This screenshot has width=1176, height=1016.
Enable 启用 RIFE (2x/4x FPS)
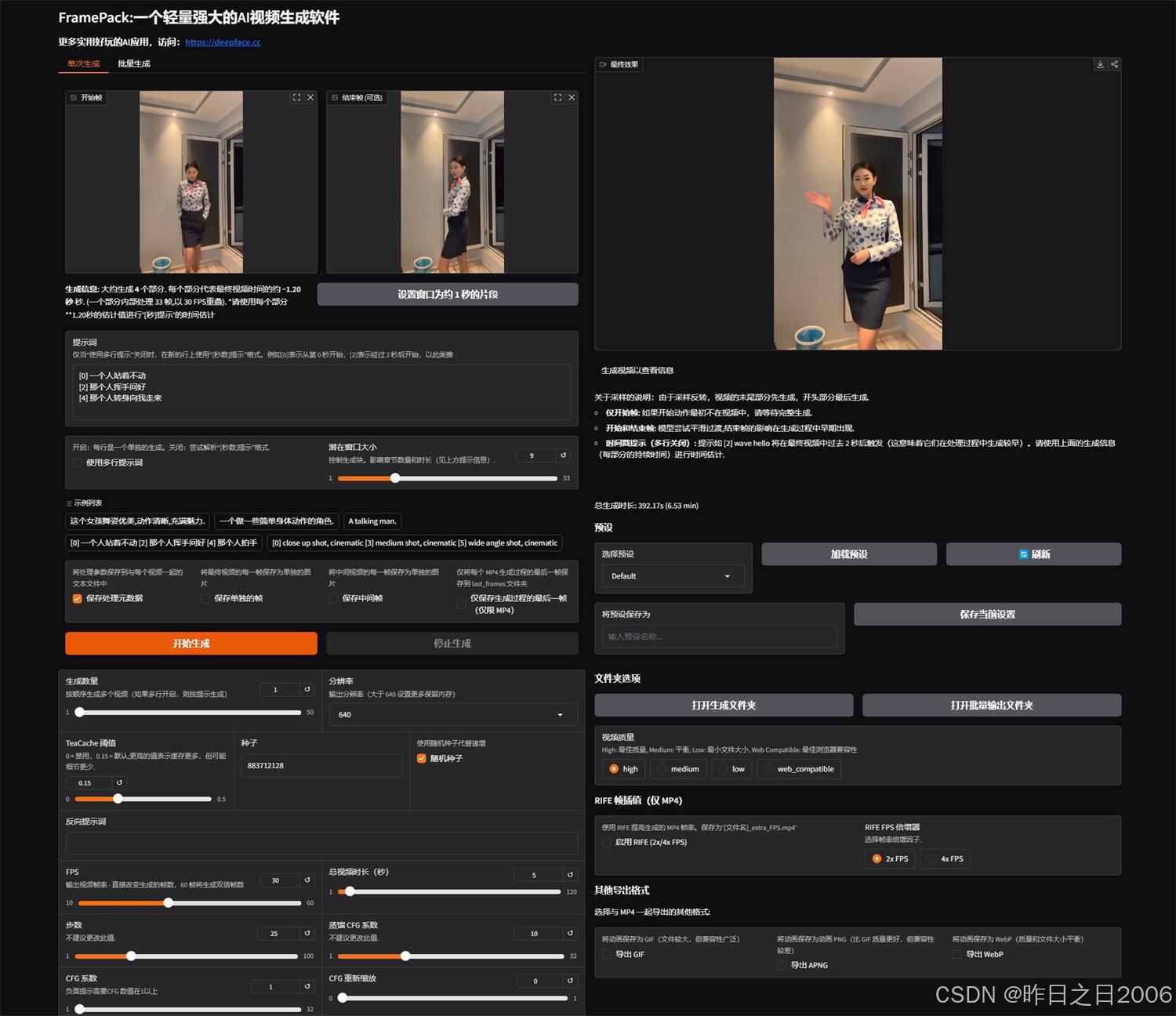click(606, 842)
